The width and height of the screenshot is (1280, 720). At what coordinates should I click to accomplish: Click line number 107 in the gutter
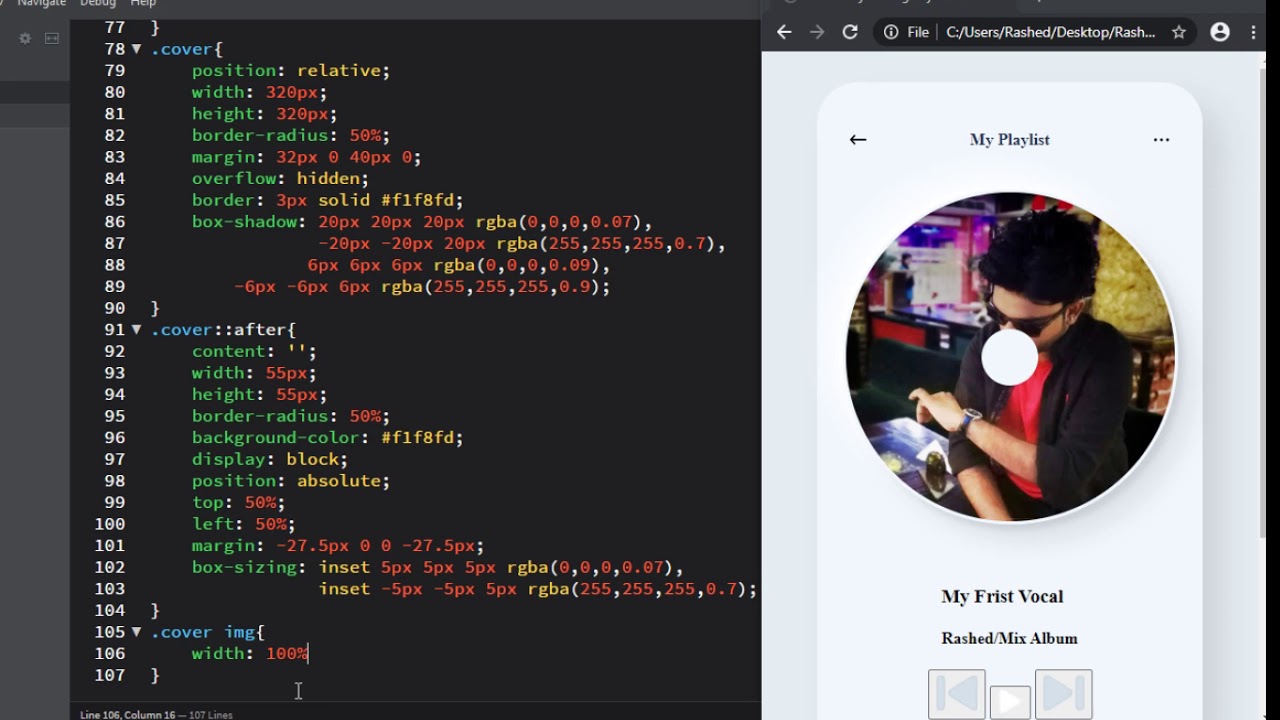(109, 675)
